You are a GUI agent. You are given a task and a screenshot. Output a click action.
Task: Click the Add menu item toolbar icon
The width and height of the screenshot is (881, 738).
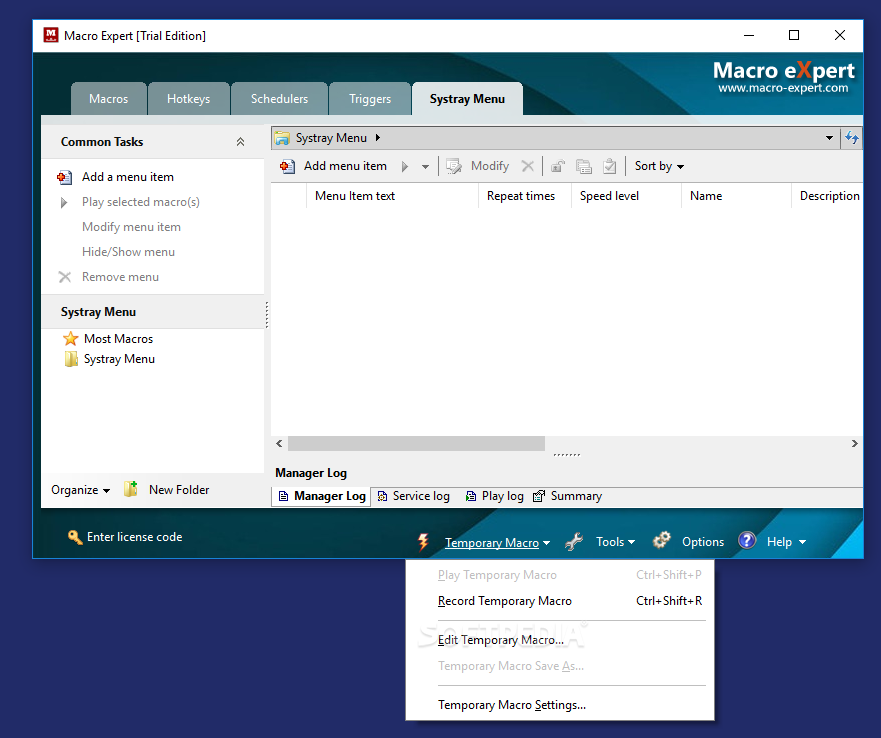(288, 166)
